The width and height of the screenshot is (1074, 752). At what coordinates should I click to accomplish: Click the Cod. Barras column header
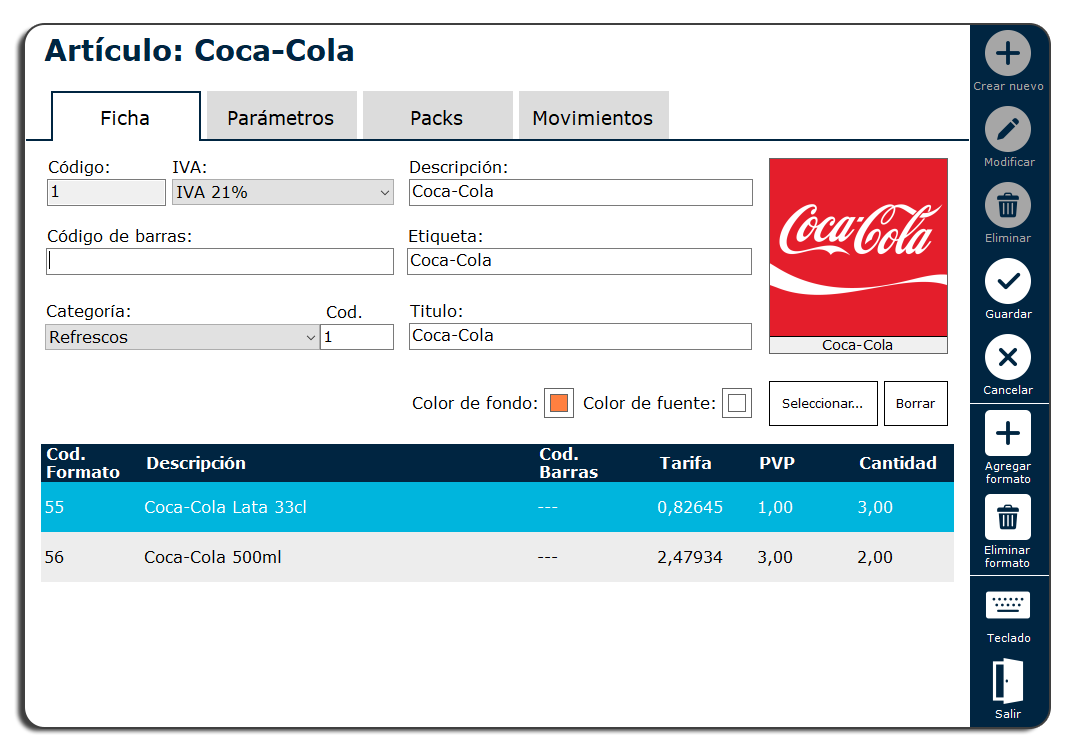tap(569, 464)
